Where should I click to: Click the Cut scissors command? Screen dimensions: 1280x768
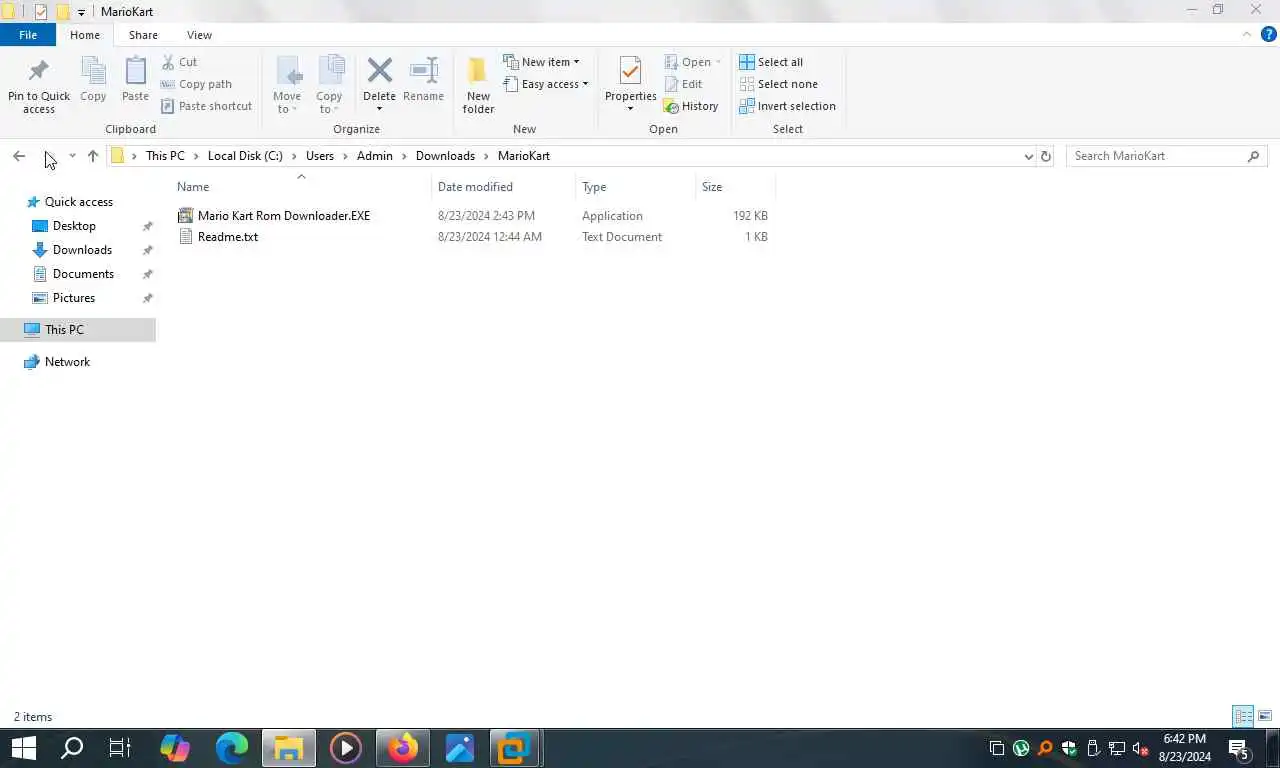[x=179, y=62]
